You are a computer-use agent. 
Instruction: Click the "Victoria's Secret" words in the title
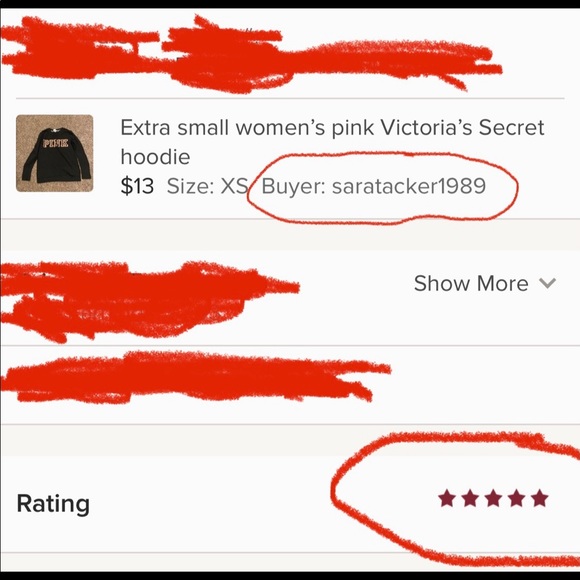(462, 128)
